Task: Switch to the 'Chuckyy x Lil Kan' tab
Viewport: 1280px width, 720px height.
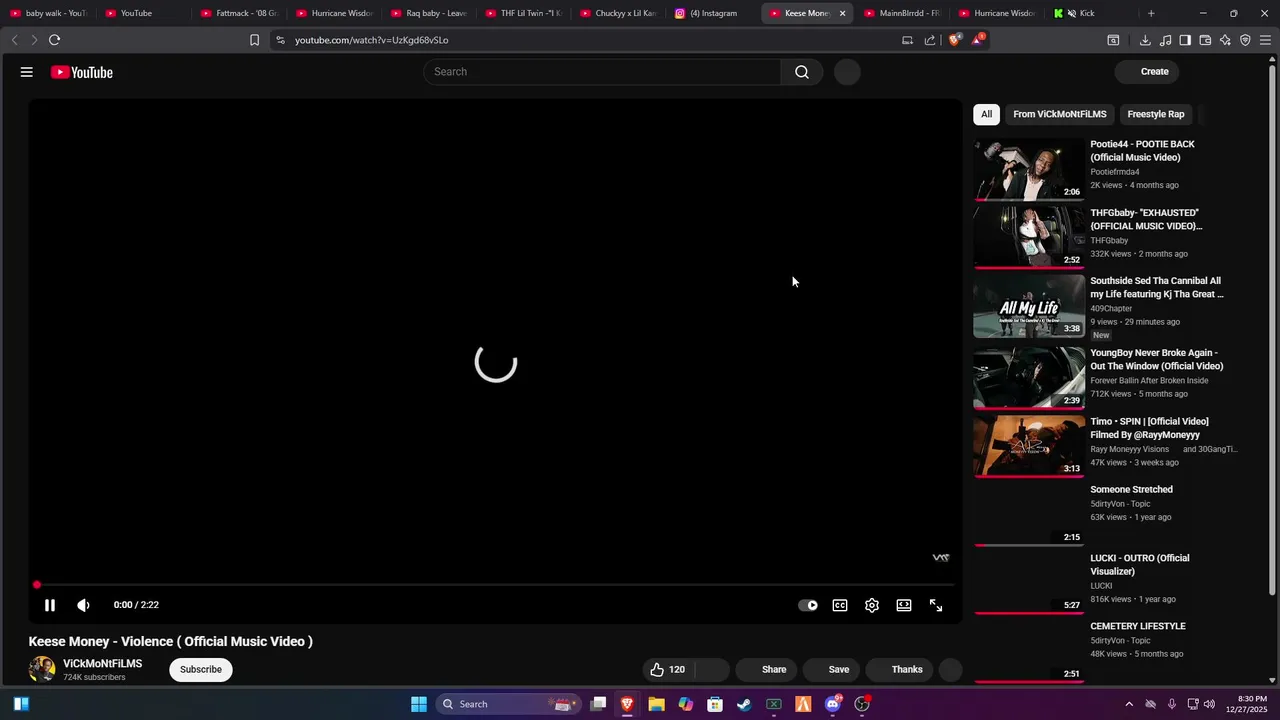Action: tap(618, 13)
